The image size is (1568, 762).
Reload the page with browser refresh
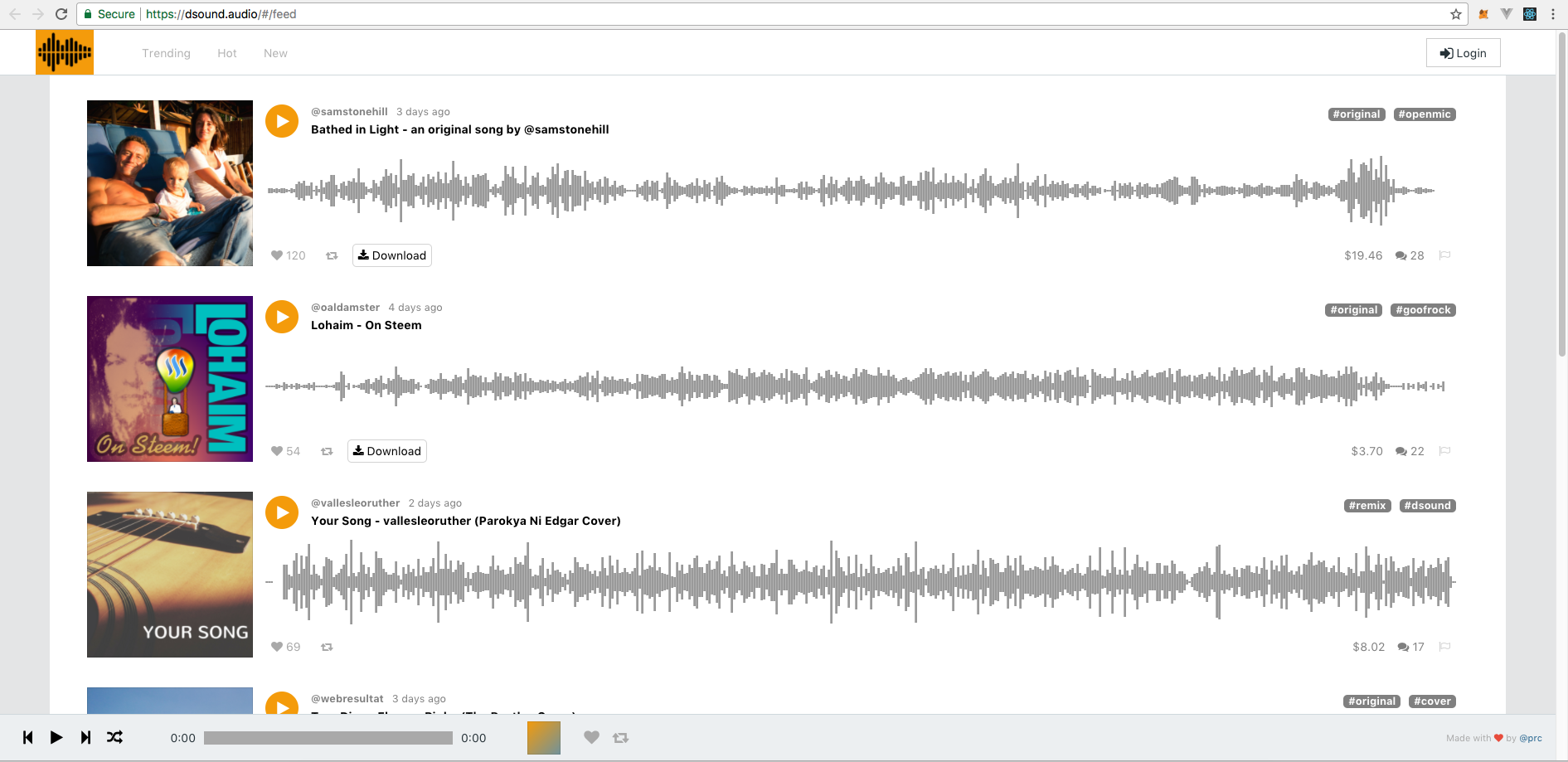coord(61,14)
